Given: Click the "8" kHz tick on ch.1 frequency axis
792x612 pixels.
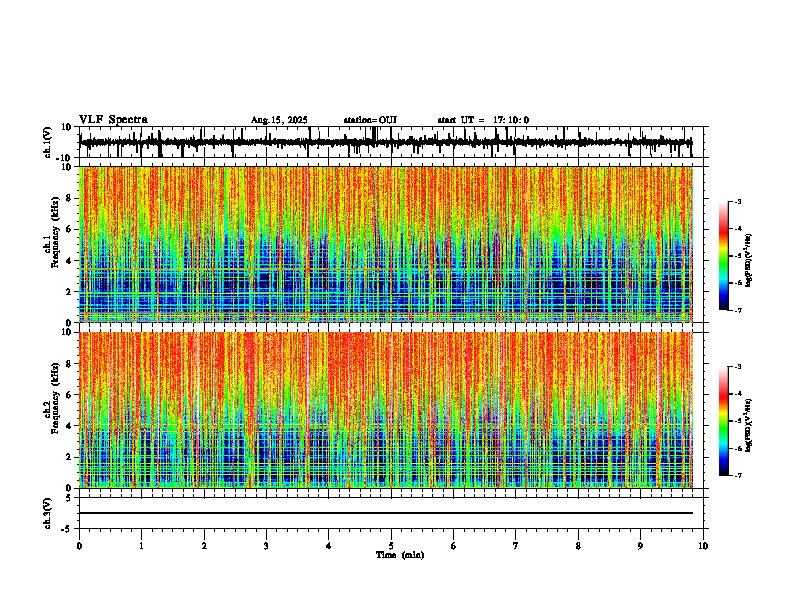Looking at the screenshot, I should pyautogui.click(x=69, y=198).
